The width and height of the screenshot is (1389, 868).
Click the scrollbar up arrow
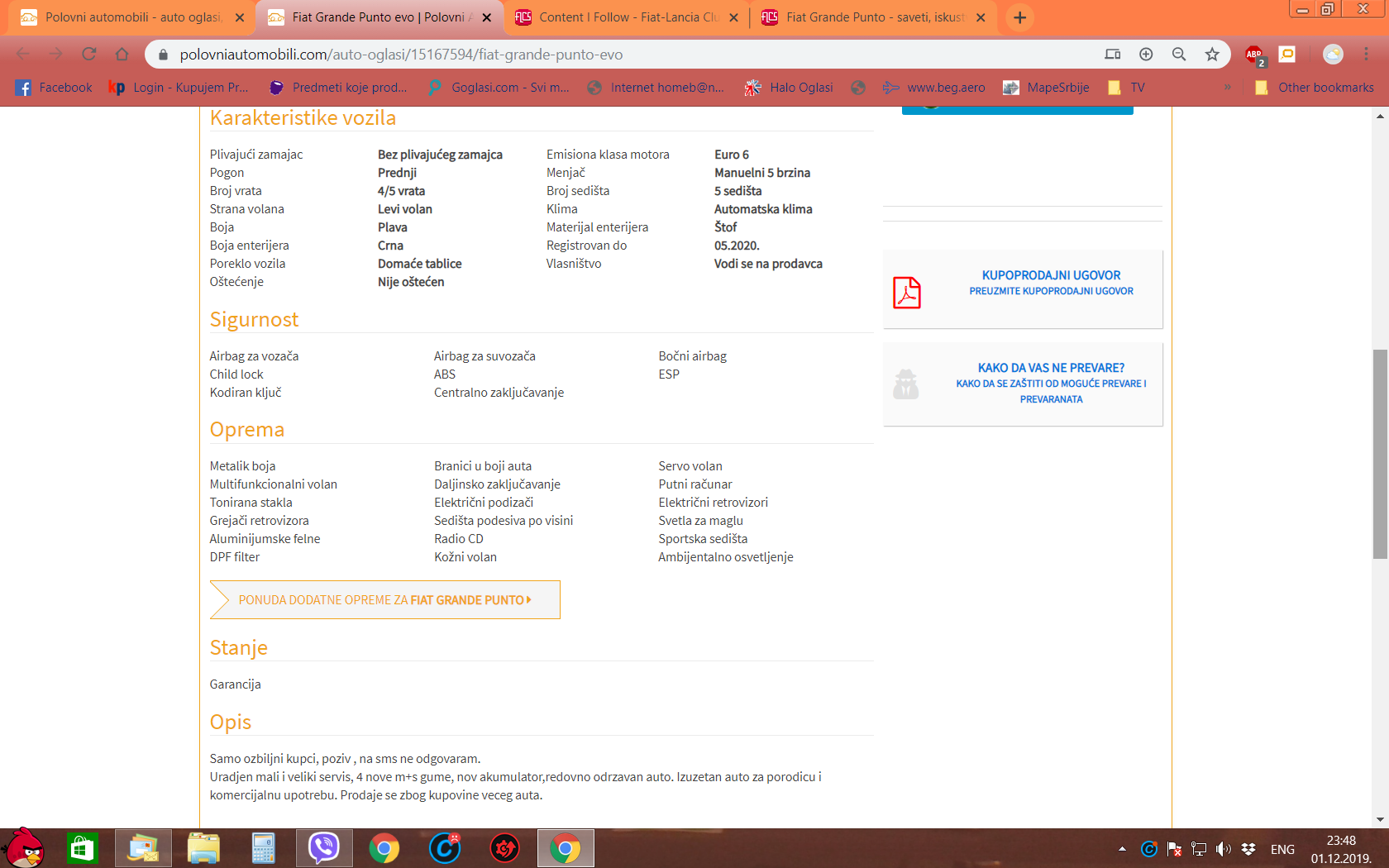coord(1380,117)
